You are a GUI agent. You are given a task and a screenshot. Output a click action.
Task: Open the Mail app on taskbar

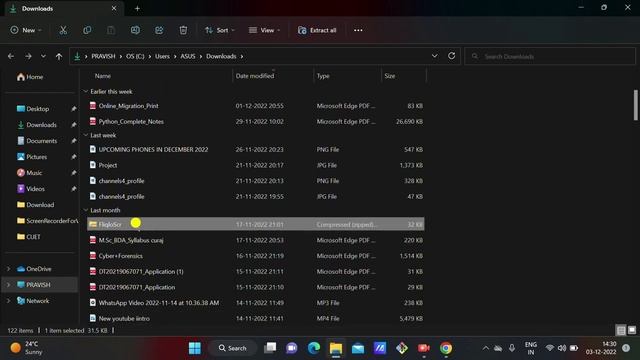click(358, 348)
